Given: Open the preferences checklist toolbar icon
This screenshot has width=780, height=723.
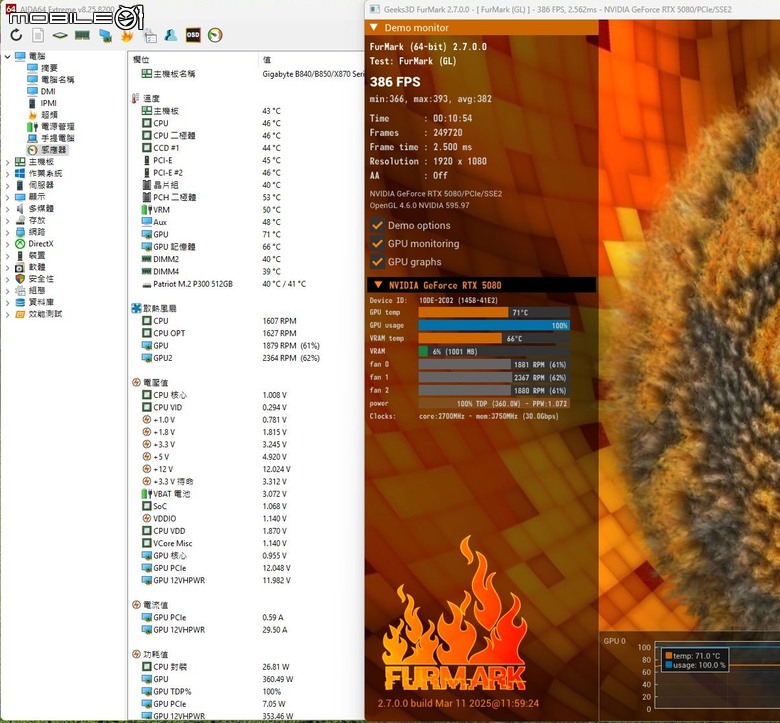Looking at the screenshot, I should point(150,35).
